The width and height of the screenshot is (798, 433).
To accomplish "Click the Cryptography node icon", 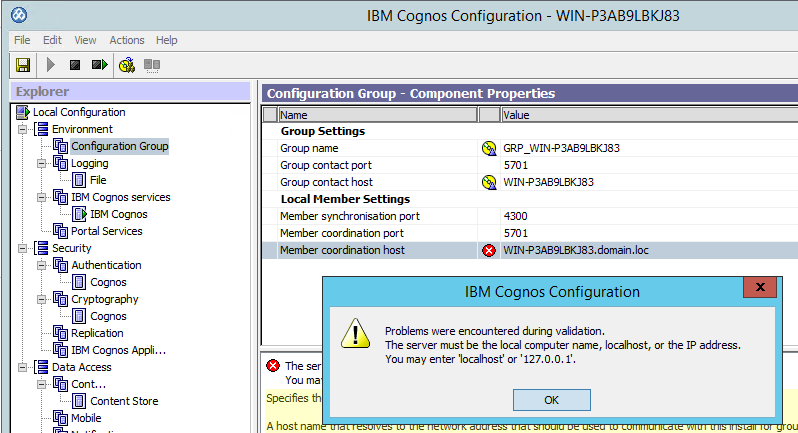I will 61,299.
